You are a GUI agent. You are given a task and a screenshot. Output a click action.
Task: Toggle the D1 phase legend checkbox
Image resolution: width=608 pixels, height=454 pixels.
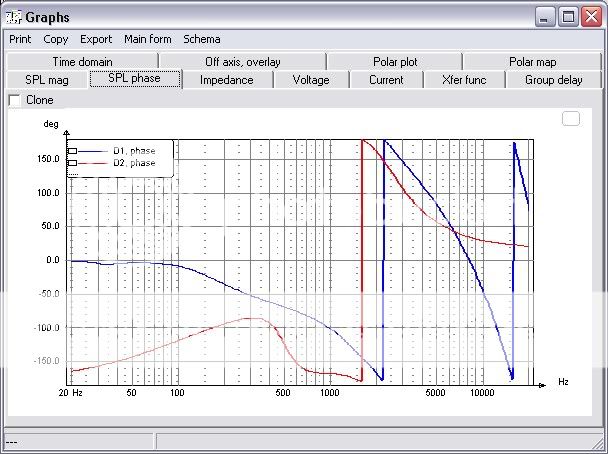pos(72,151)
